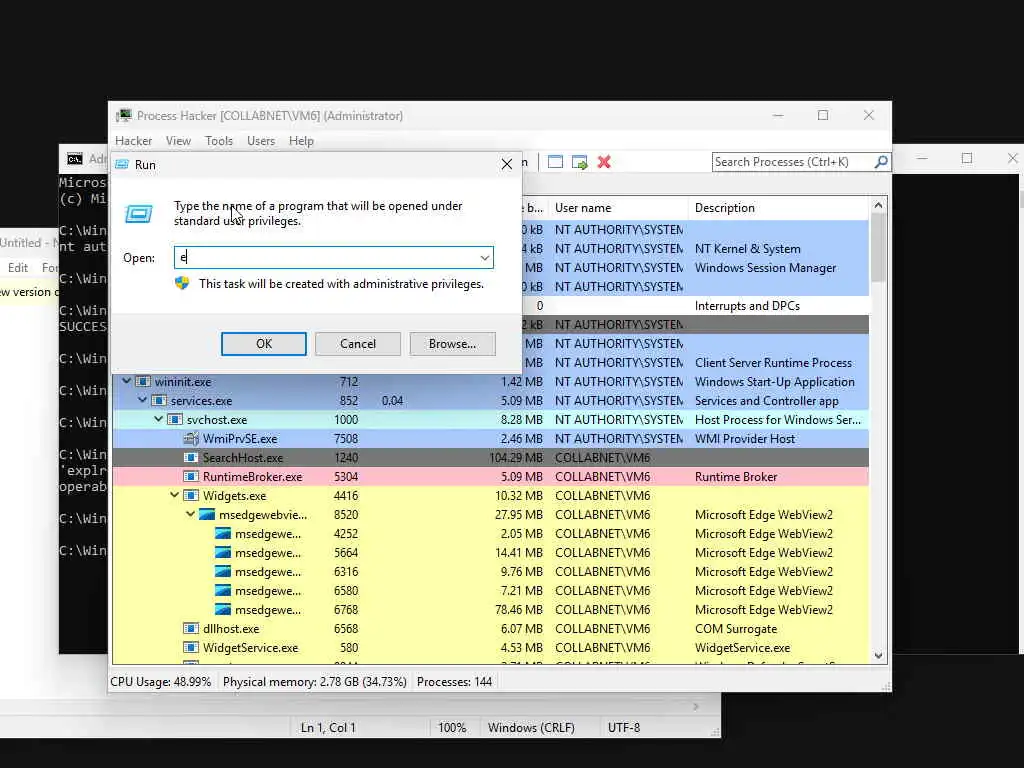This screenshot has width=1024, height=768.
Task: Click msedgewe... icon in PID 4252 row
Action: (x=223, y=533)
